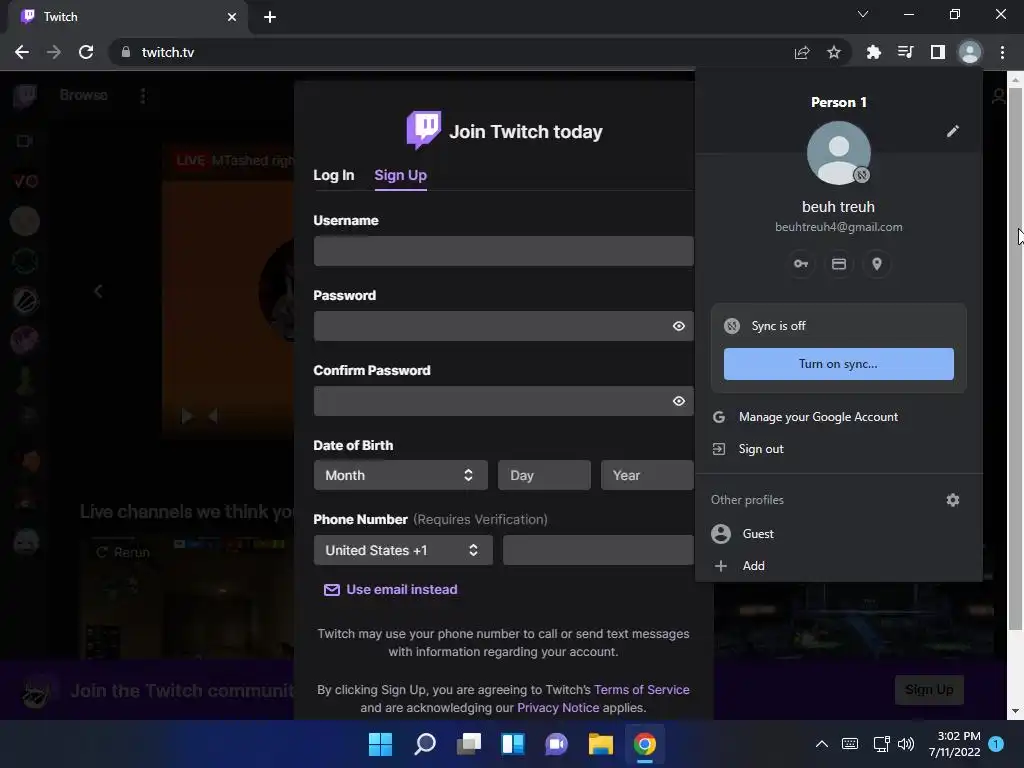Click the Password input field
The image size is (1024, 768).
[504, 326]
